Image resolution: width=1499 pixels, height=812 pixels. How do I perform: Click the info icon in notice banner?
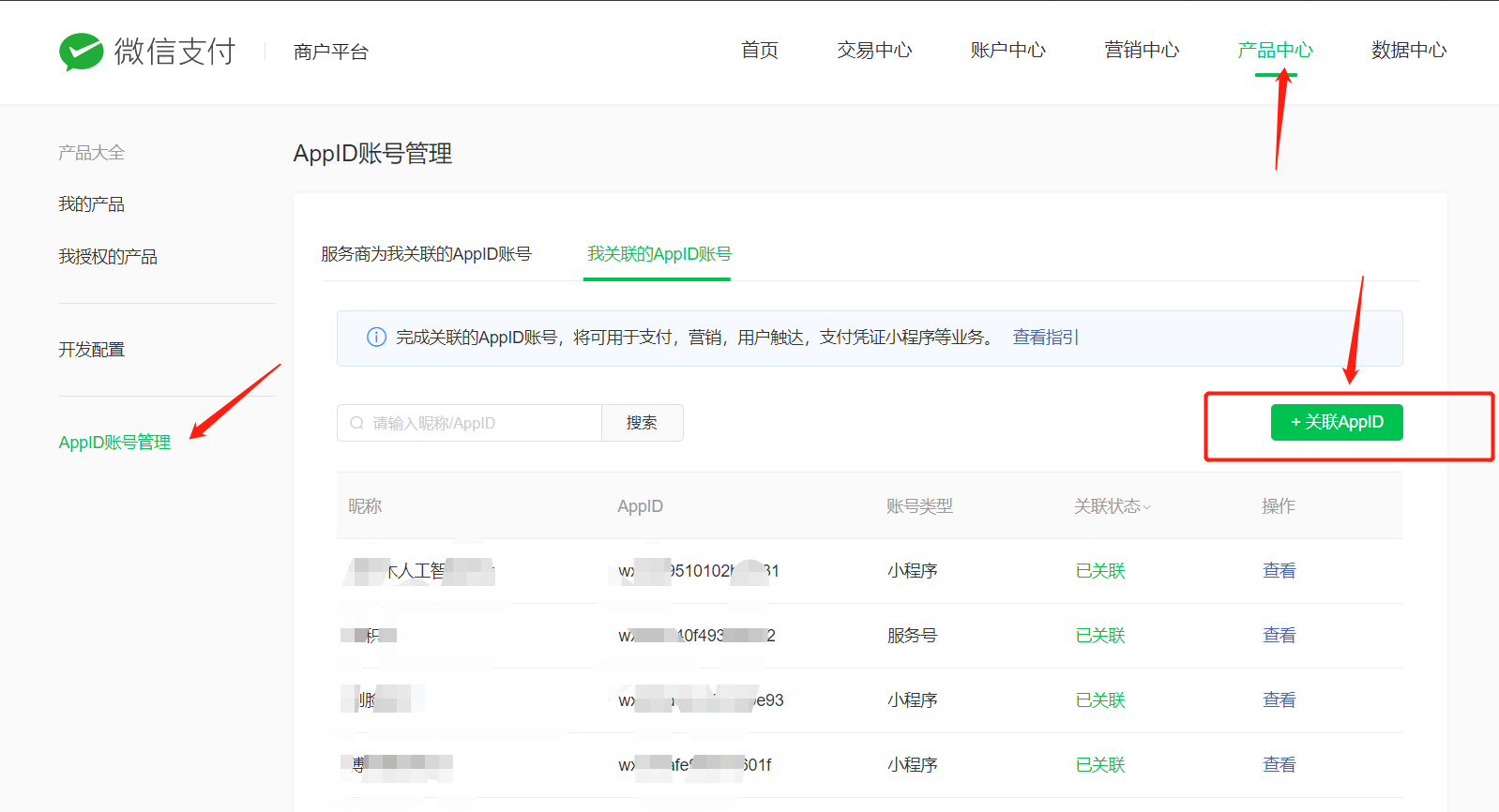(376, 338)
